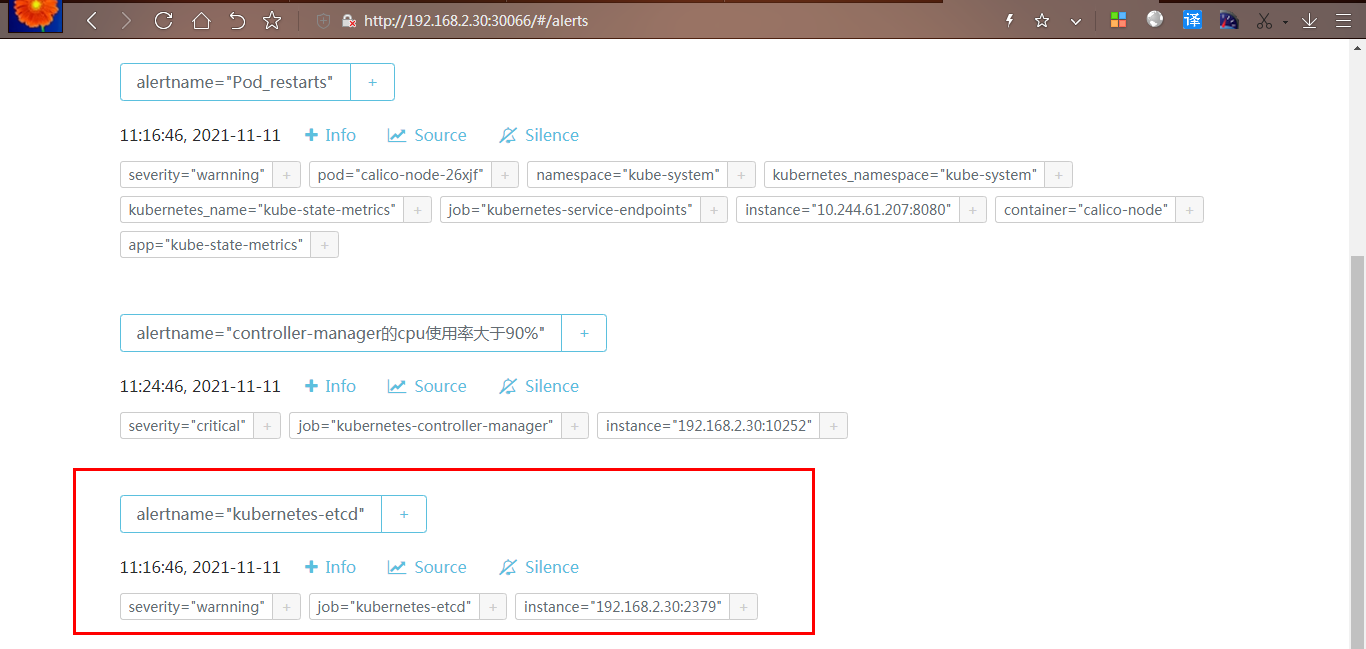Click instance="192.168.2.30:2379" label
This screenshot has height=649, width=1366.
pos(622,607)
